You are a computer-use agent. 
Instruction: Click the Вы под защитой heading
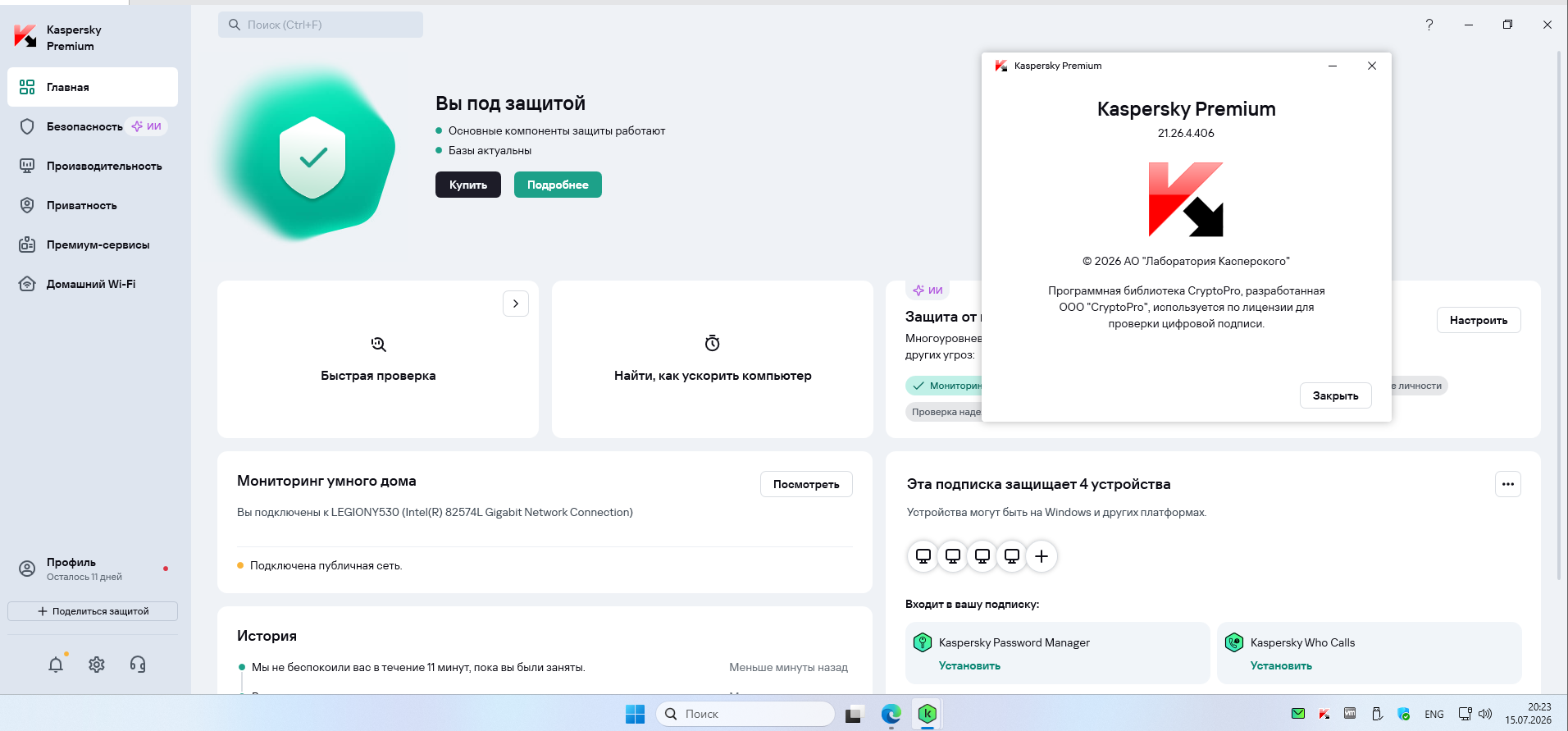click(510, 103)
